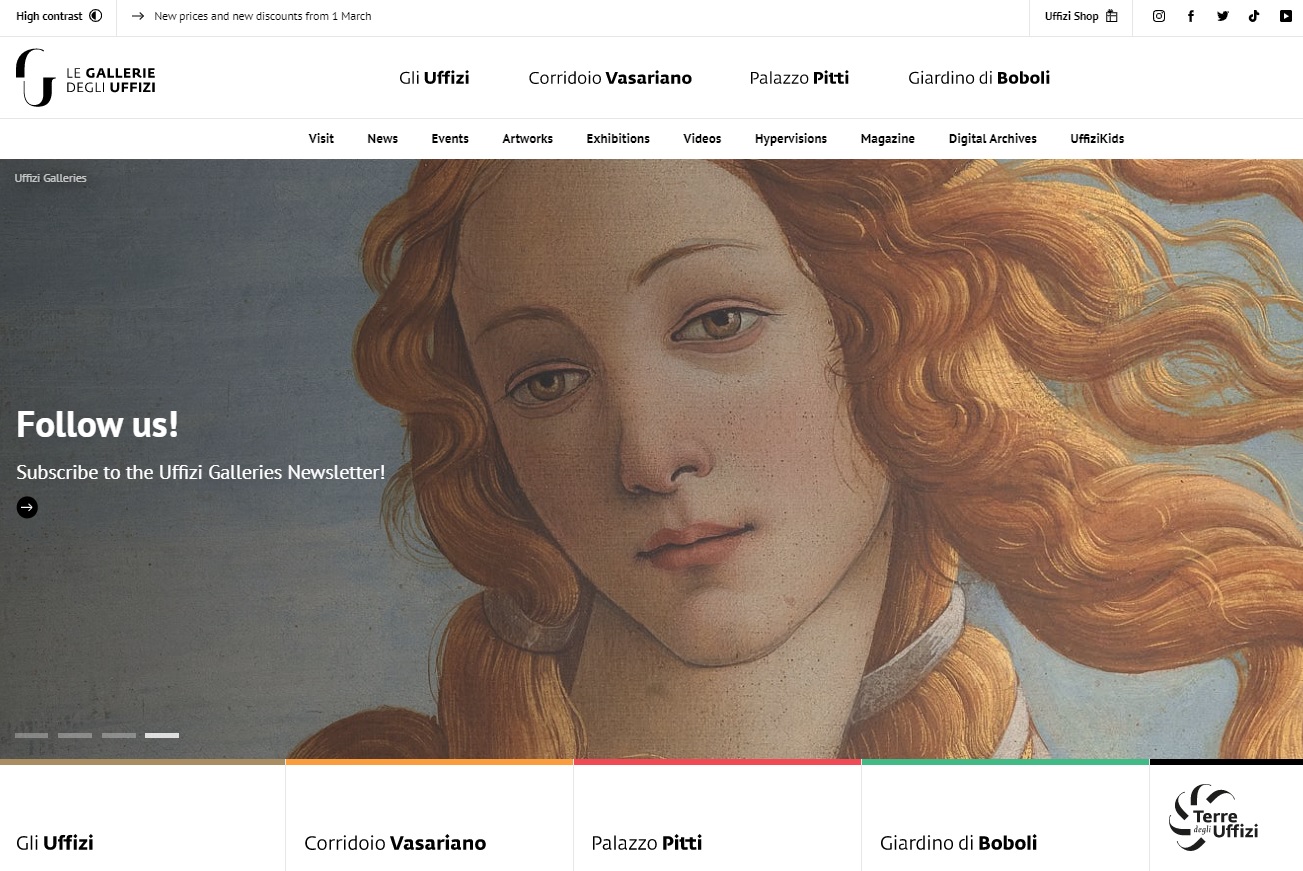Open the Videos menu item
1303x871 pixels.
702,139
